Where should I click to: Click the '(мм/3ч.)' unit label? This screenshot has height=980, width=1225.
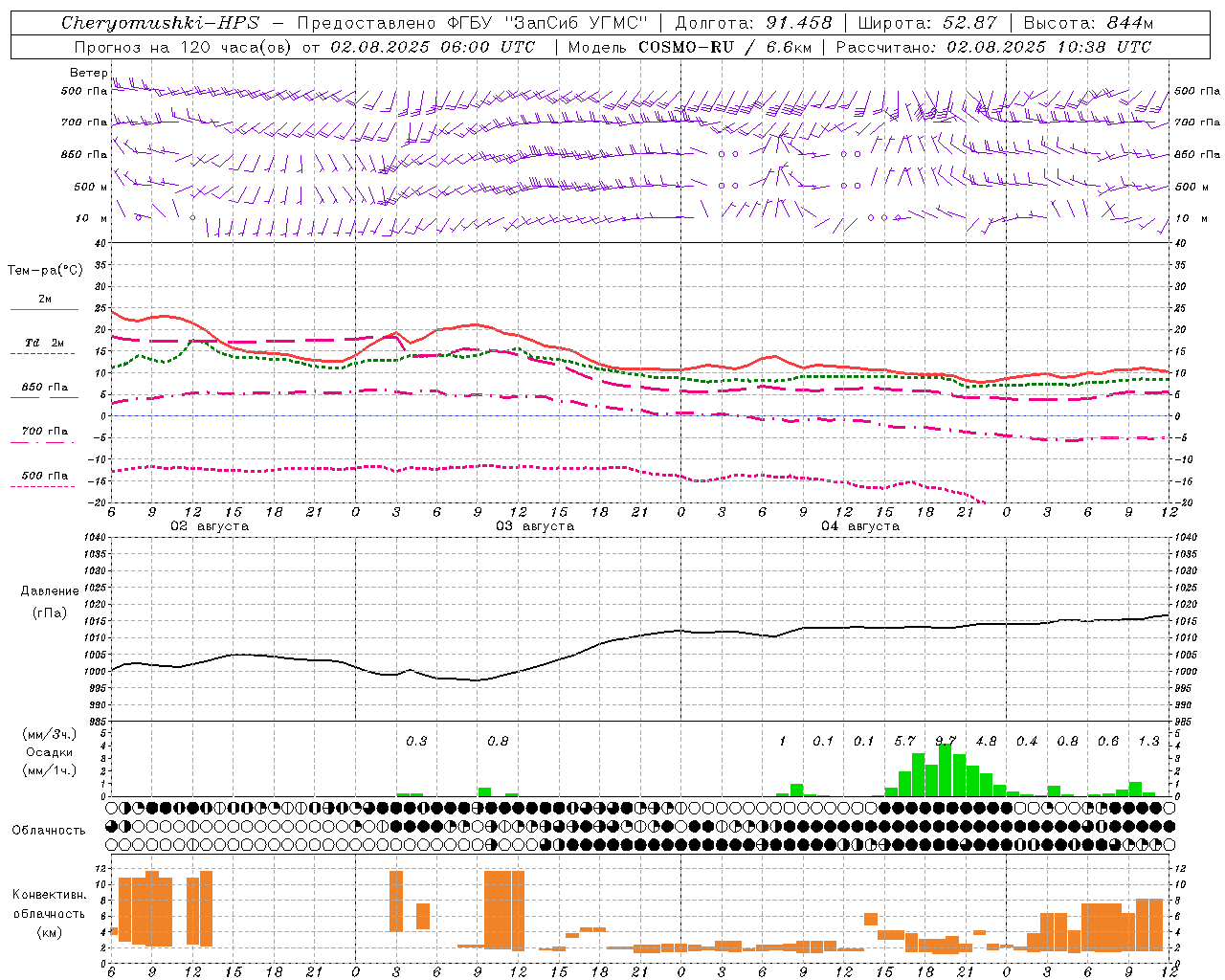[50, 734]
